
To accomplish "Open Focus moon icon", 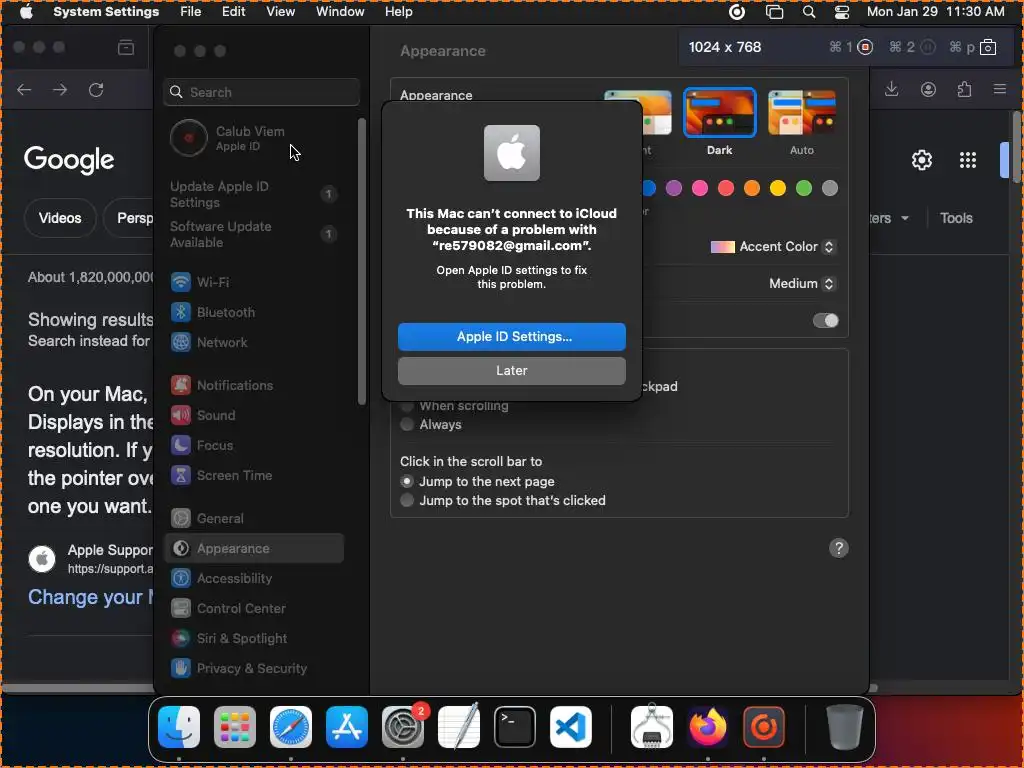I will point(181,445).
